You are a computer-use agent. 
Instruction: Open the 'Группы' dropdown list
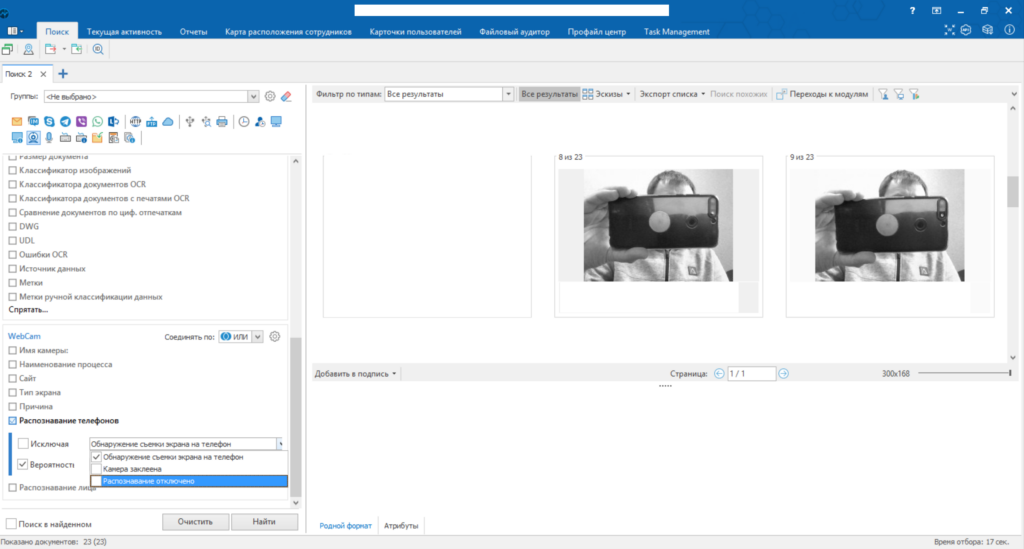tap(253, 97)
